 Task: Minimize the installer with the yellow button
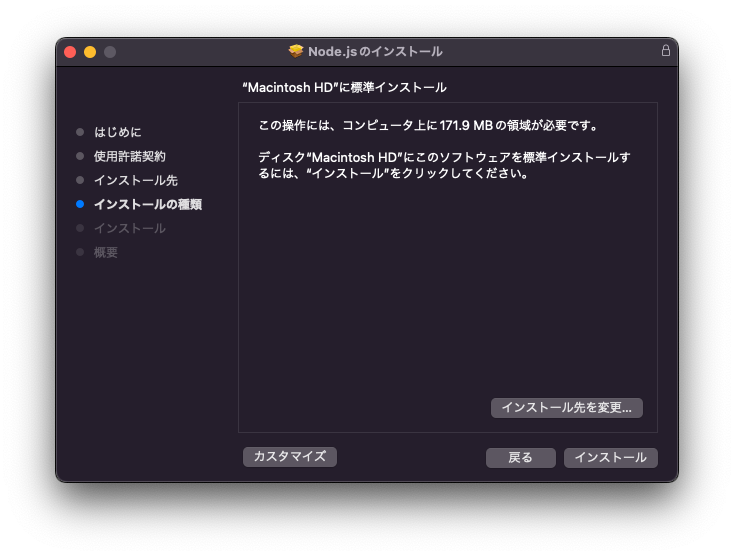pos(90,51)
